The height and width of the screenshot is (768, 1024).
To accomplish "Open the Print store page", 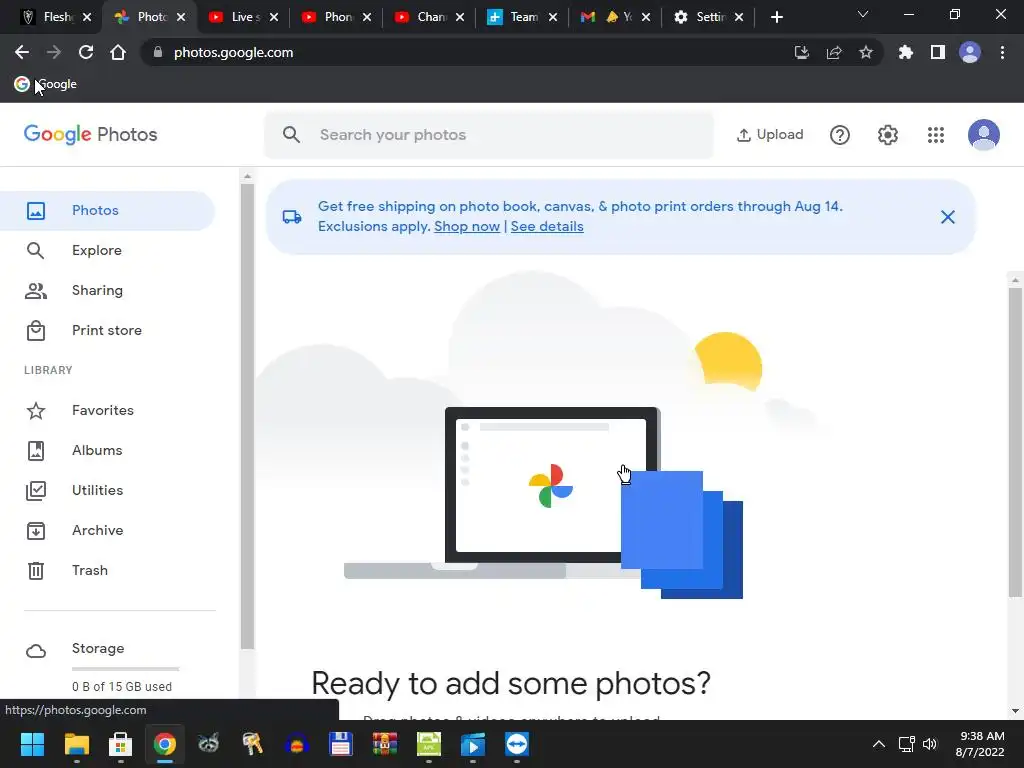I will [107, 330].
